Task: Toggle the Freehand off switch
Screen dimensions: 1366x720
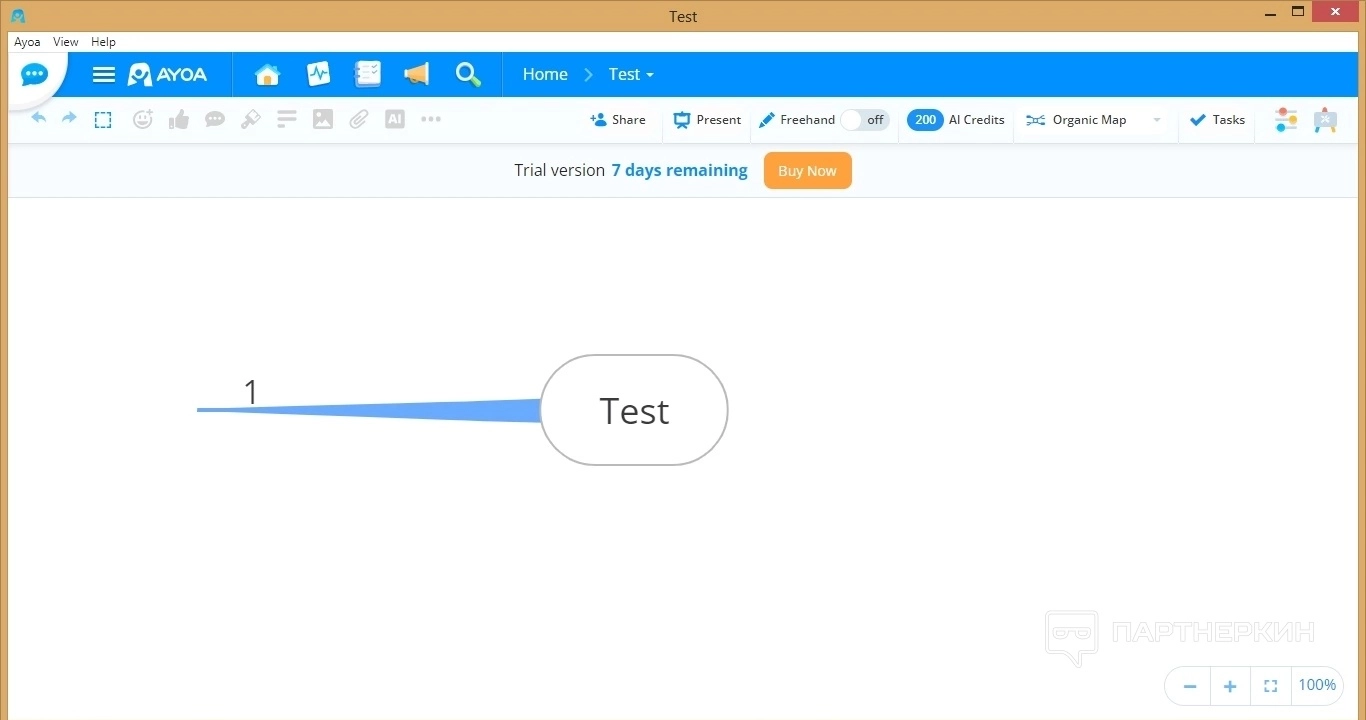Action: [x=865, y=120]
